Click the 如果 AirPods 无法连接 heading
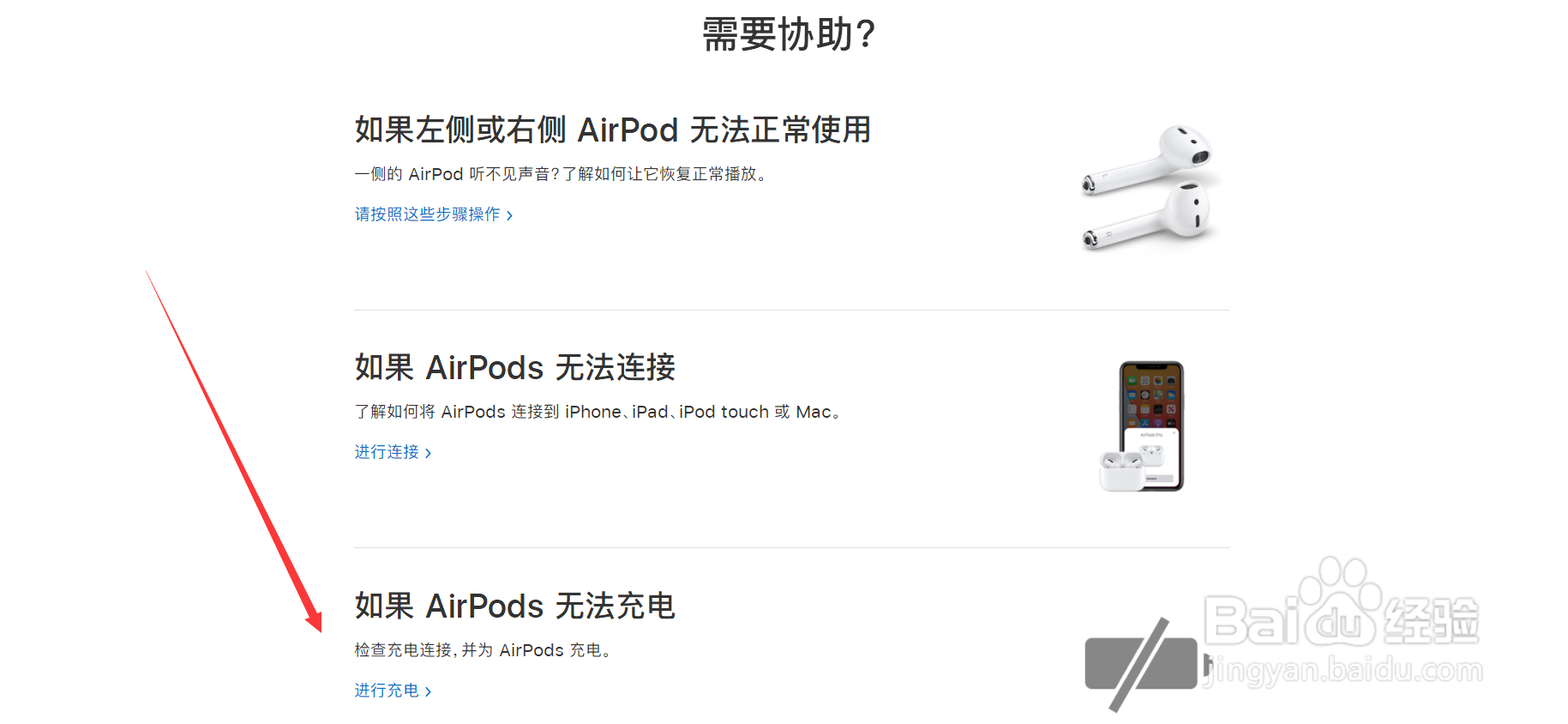The image size is (1568, 724). (514, 368)
